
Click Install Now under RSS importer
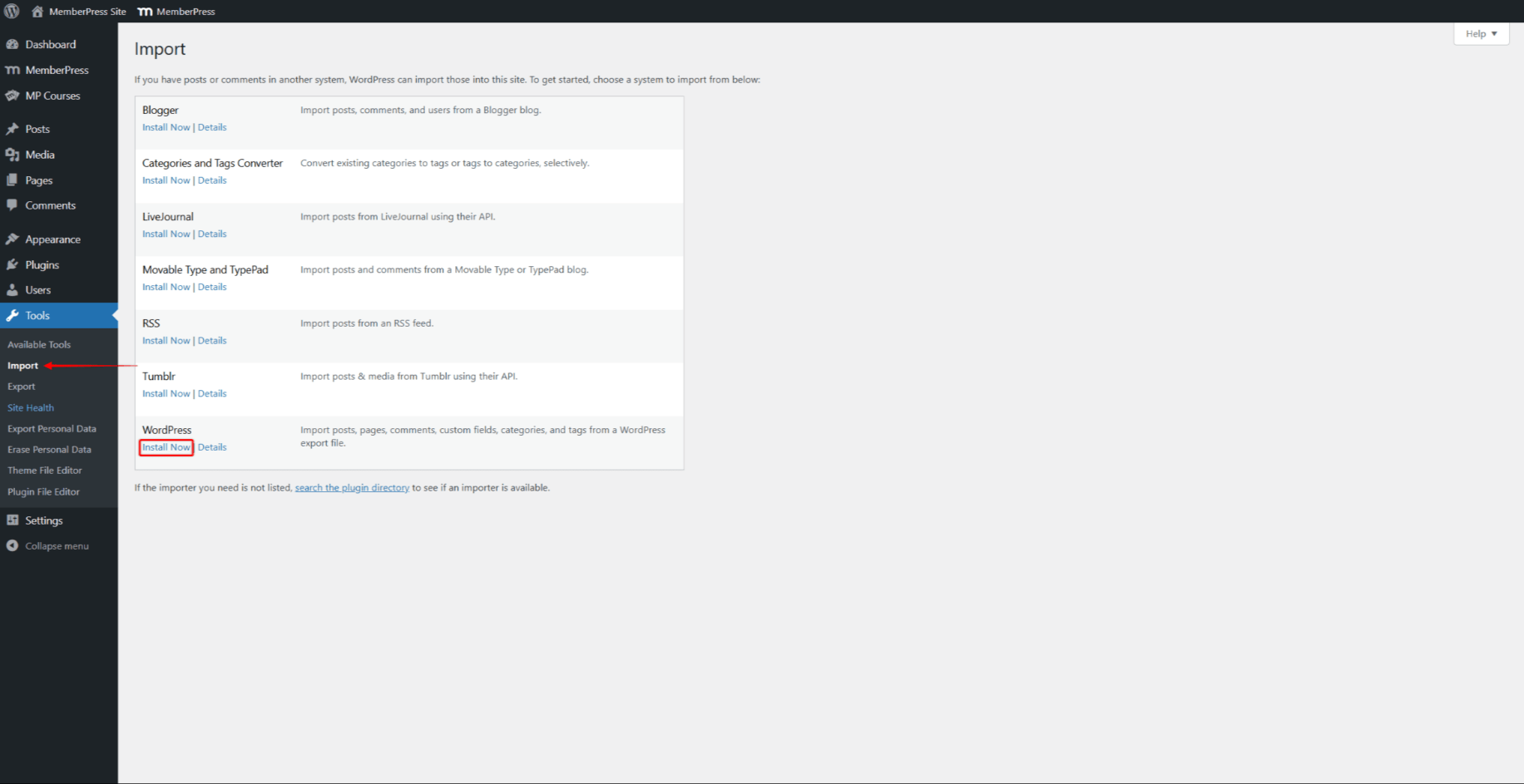tap(166, 341)
